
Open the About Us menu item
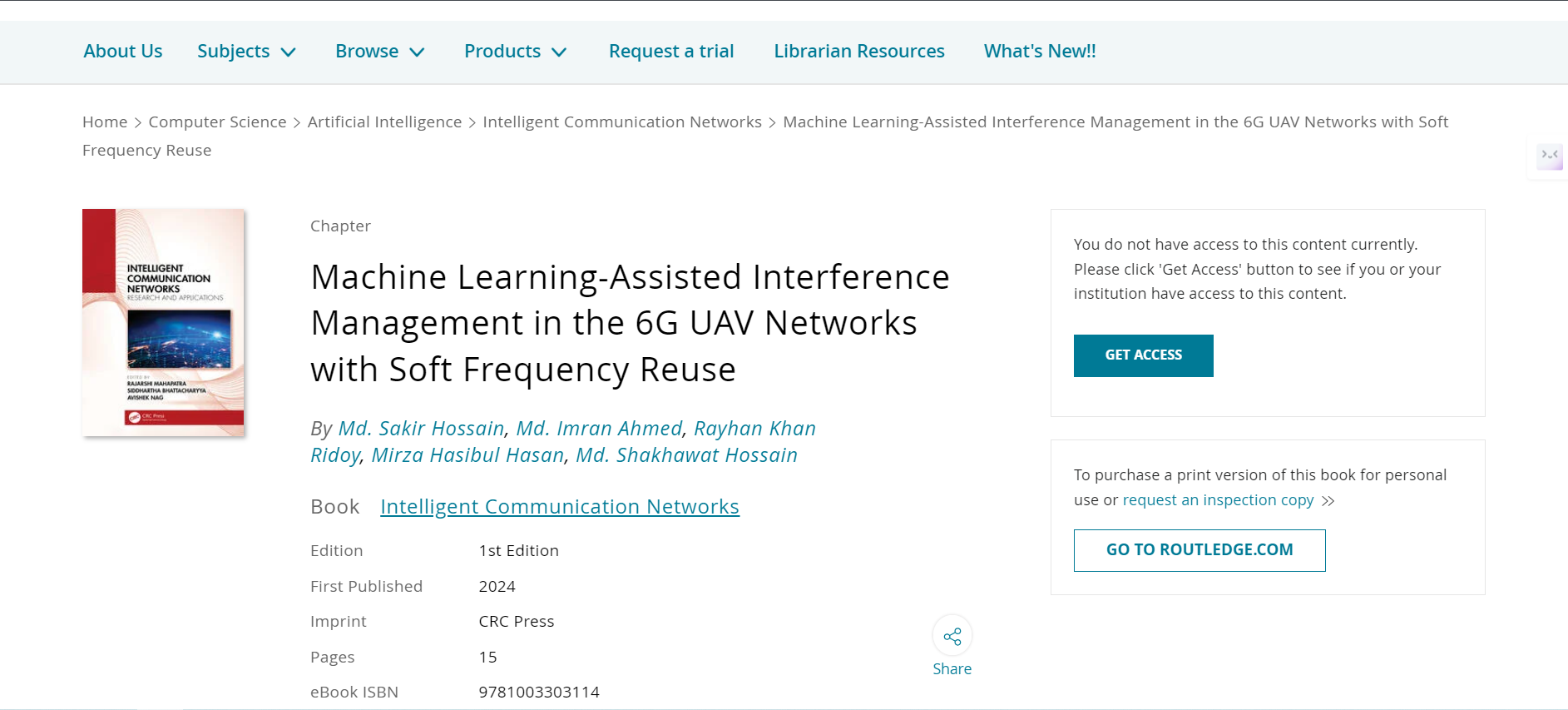[123, 52]
